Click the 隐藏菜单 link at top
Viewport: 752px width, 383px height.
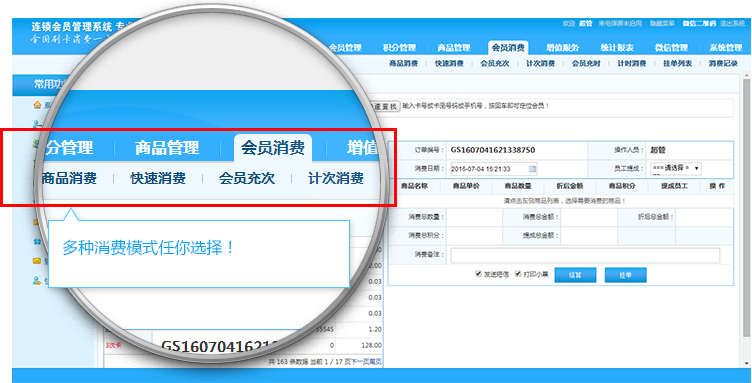662,23
